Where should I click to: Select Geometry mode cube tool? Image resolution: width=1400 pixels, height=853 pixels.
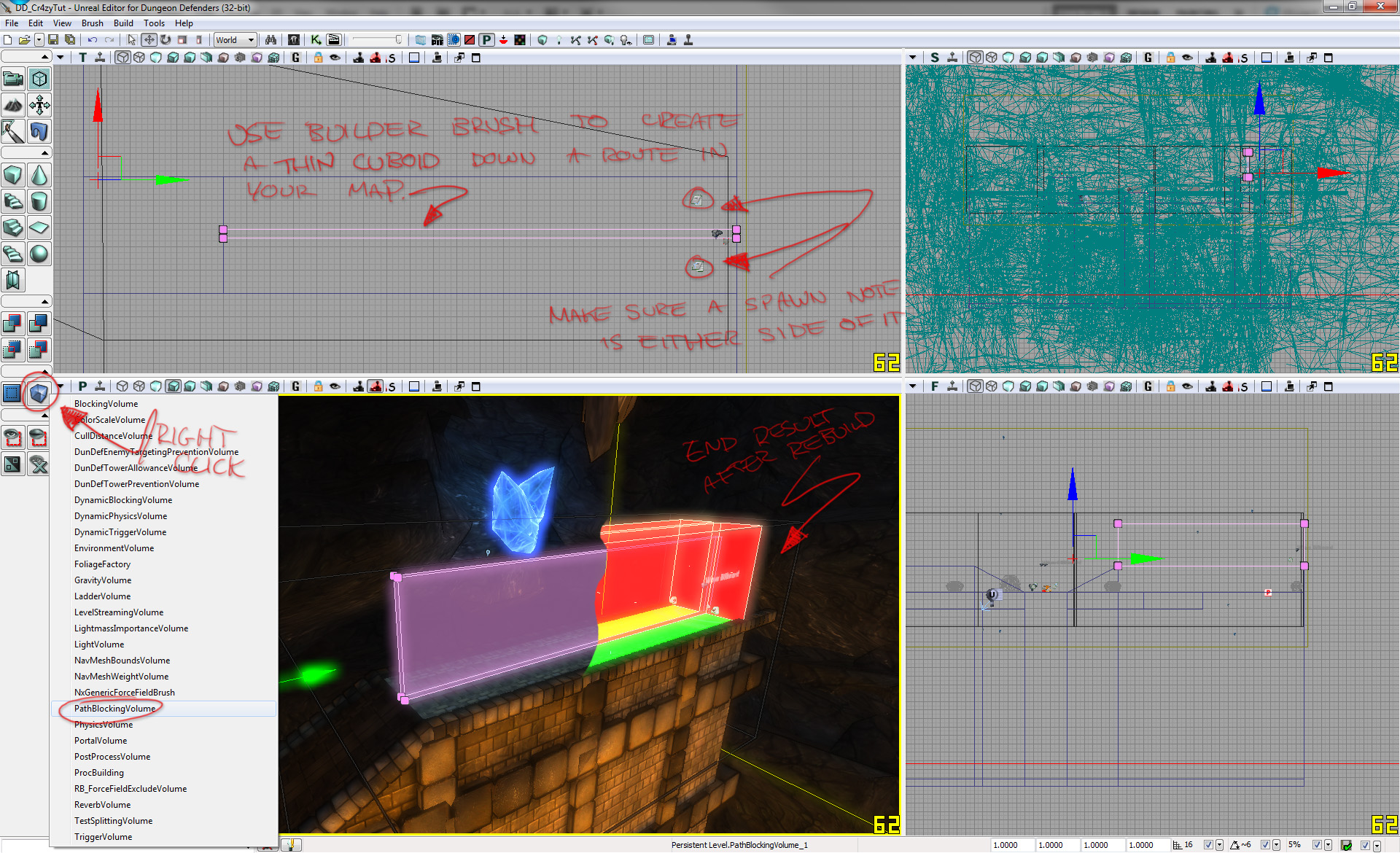tap(39, 79)
